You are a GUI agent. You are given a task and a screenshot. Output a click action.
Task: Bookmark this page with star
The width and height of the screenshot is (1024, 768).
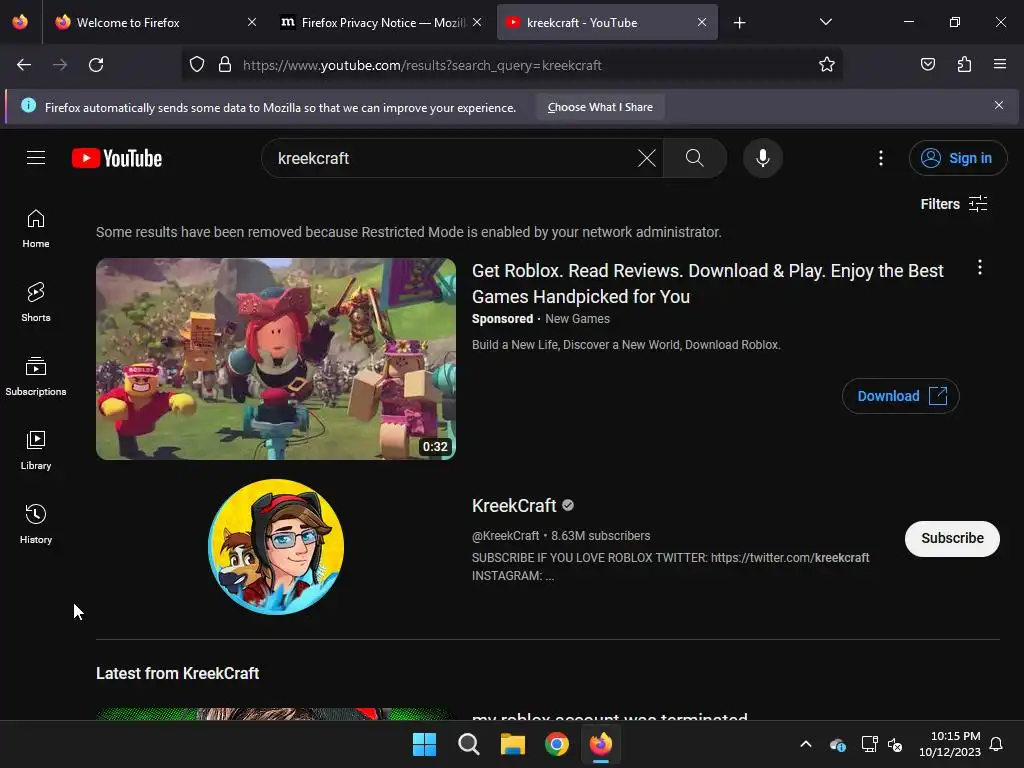827,65
